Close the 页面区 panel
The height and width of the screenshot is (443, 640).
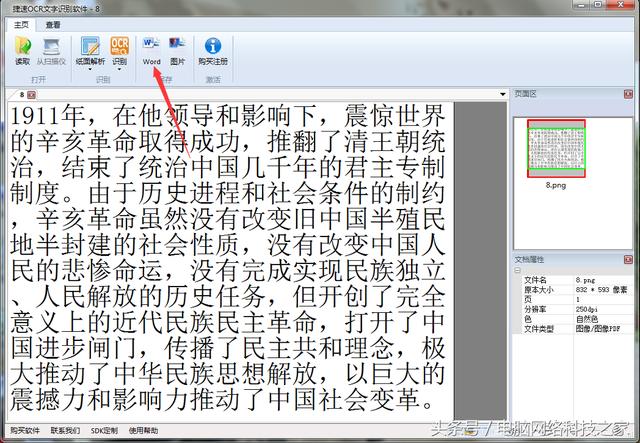click(631, 93)
